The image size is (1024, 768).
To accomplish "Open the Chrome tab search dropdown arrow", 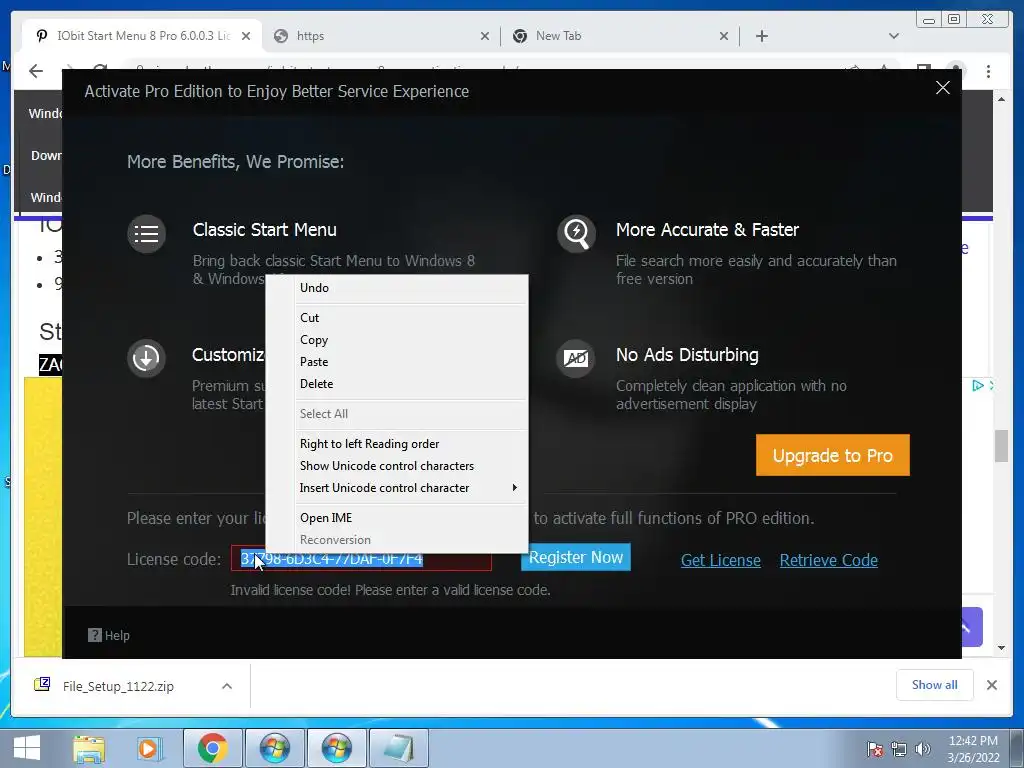I will (x=894, y=36).
